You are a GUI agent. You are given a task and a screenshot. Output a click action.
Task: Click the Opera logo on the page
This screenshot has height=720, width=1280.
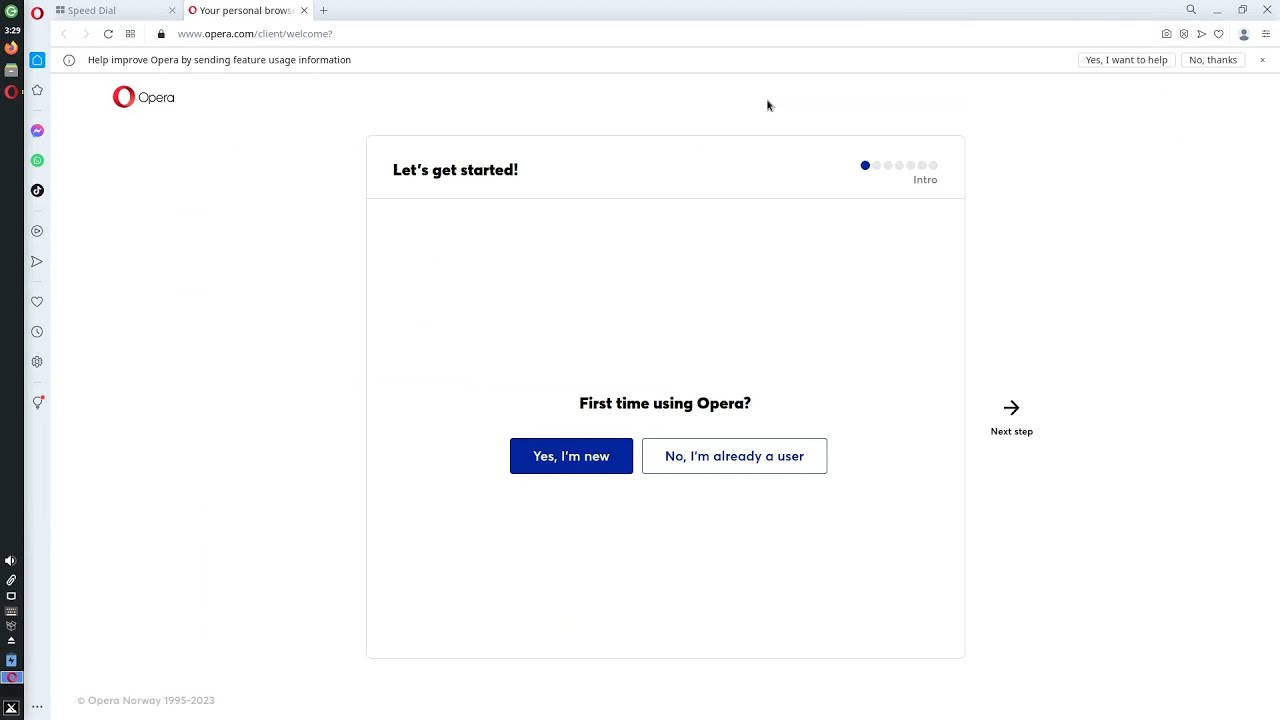pyautogui.click(x=144, y=97)
